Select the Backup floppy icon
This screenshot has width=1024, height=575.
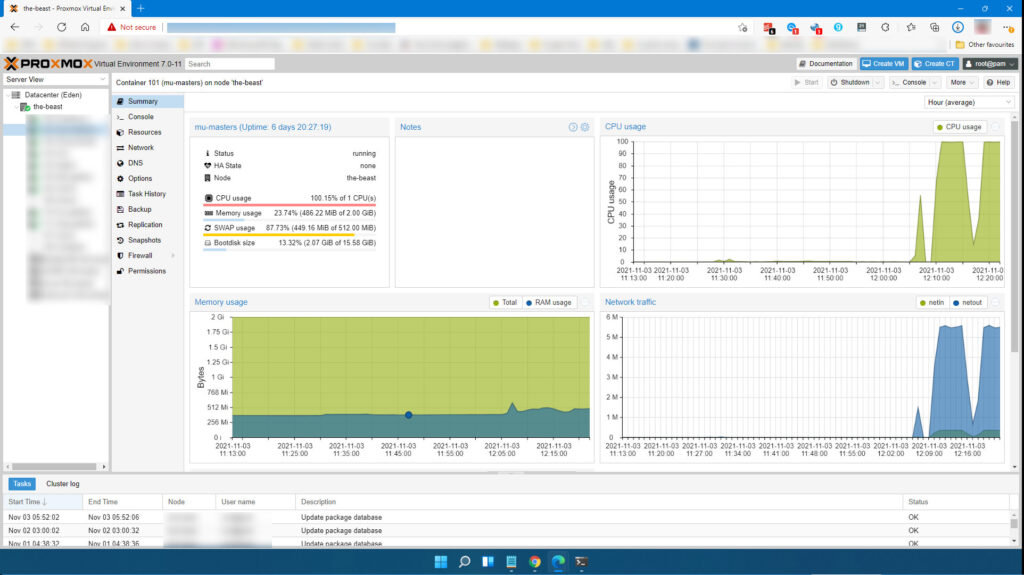[120, 210]
